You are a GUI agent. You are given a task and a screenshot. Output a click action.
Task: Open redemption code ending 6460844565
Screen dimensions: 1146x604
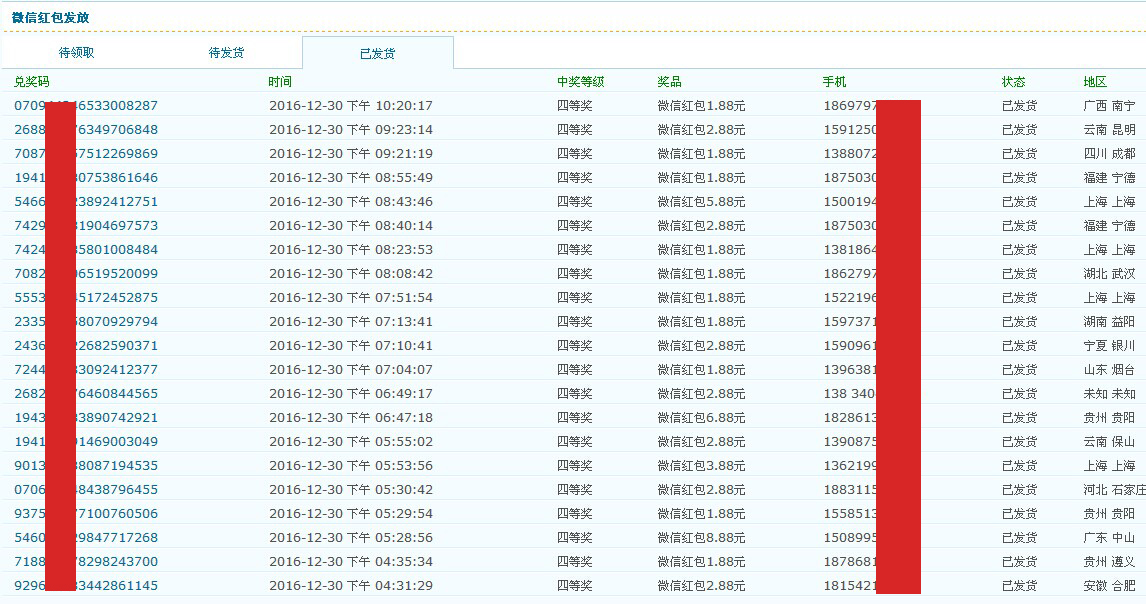pos(86,393)
